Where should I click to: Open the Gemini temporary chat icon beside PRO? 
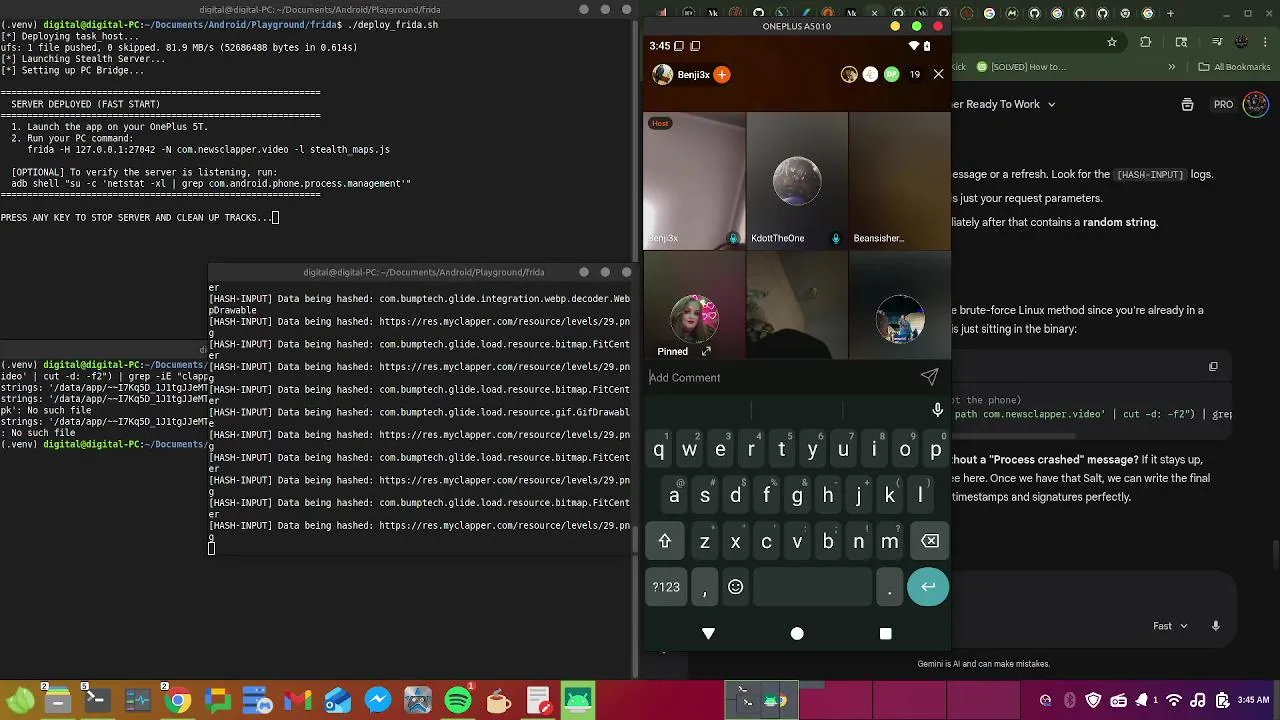click(1187, 104)
